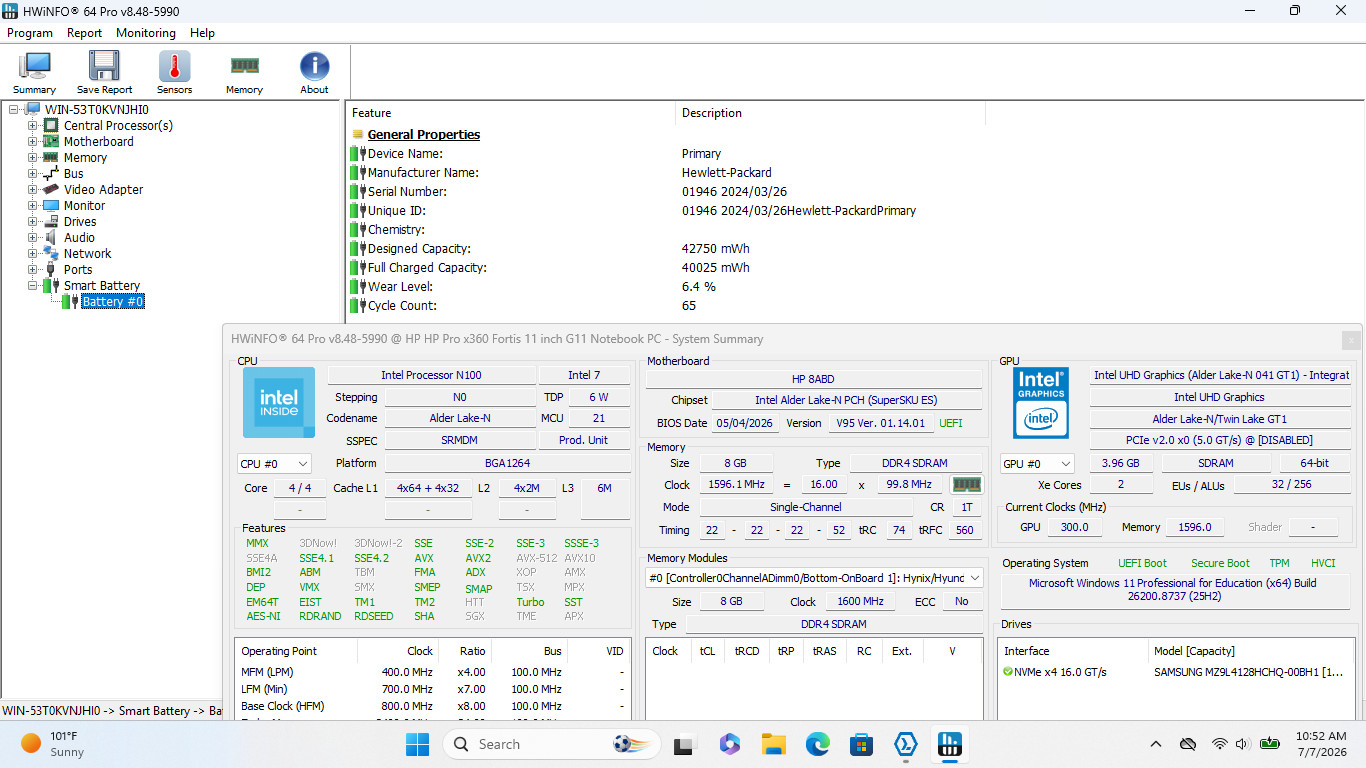Click the volume tray icon
This screenshot has width=1366, height=768.
pyautogui.click(x=1243, y=744)
